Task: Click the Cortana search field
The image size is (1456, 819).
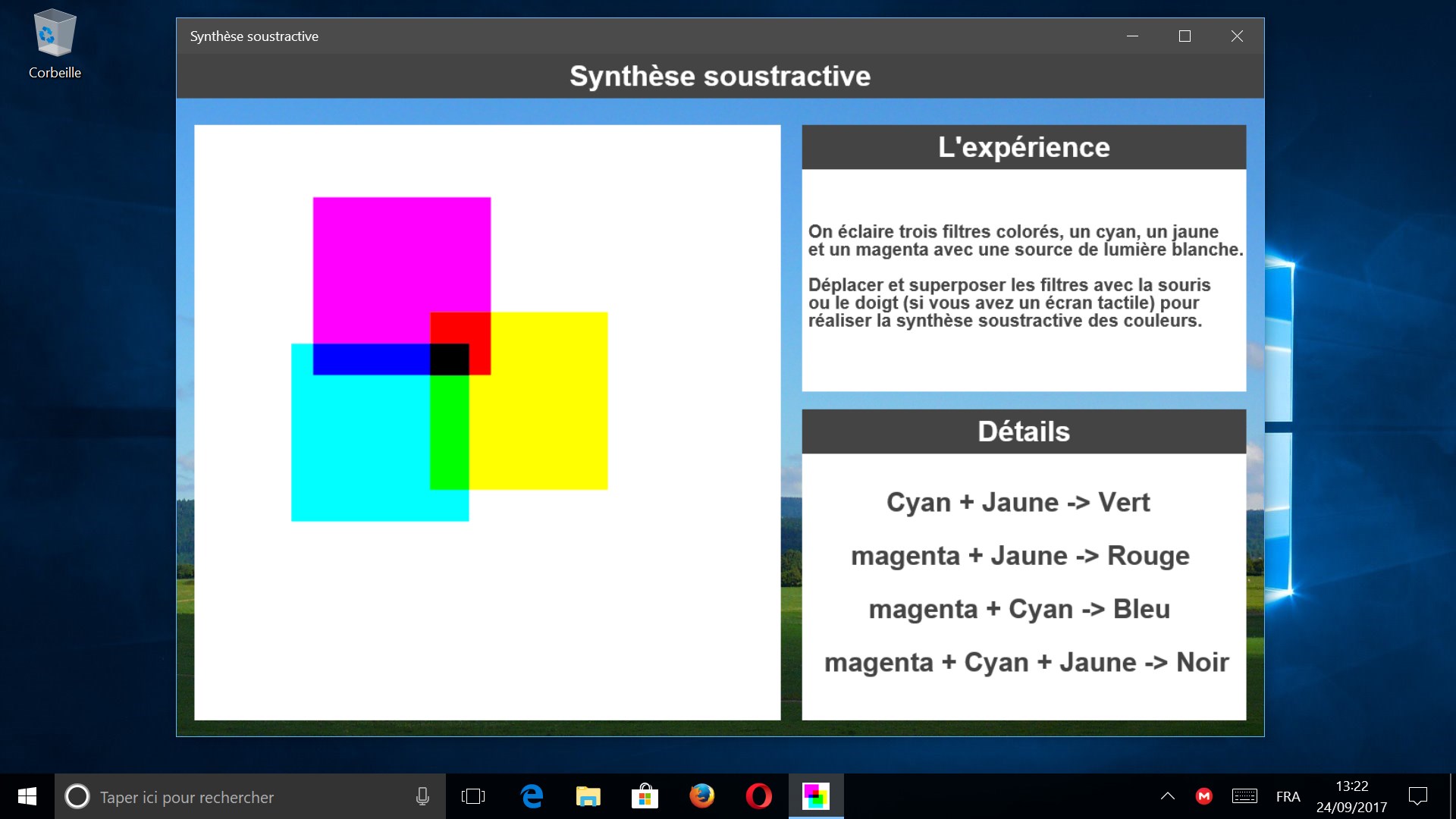Action: coord(227,797)
